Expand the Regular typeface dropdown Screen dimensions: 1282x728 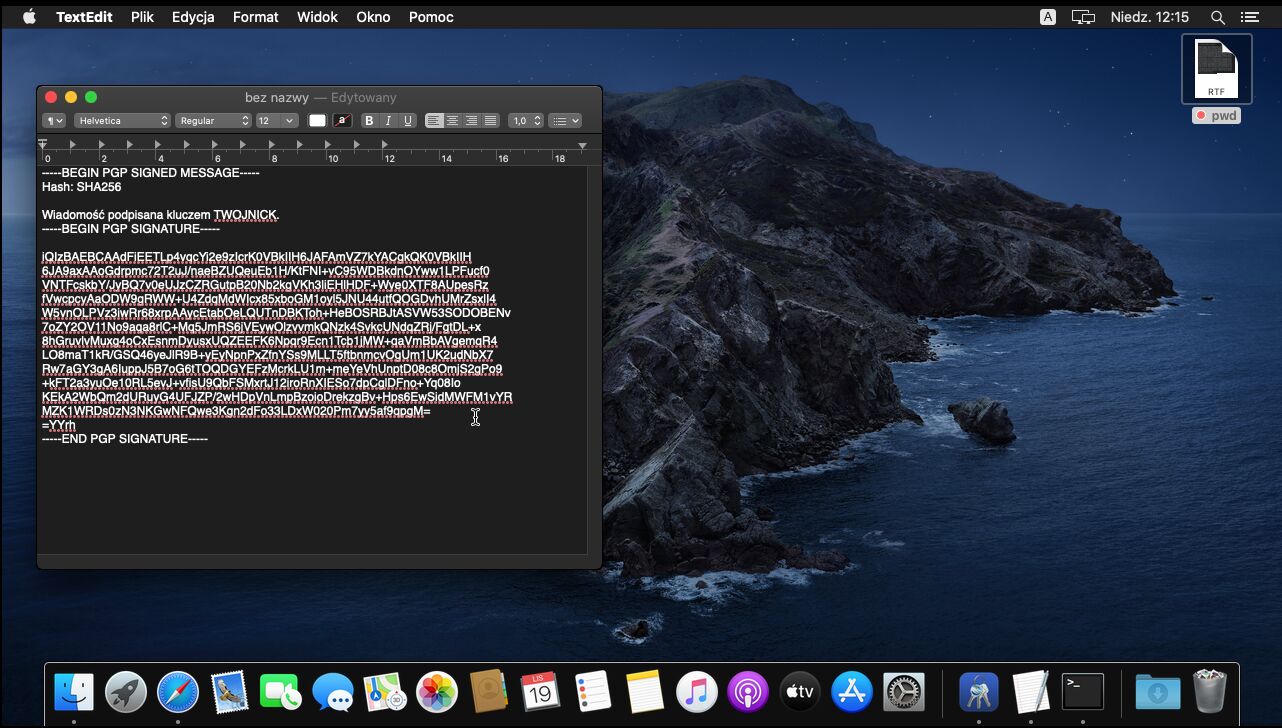(x=214, y=121)
